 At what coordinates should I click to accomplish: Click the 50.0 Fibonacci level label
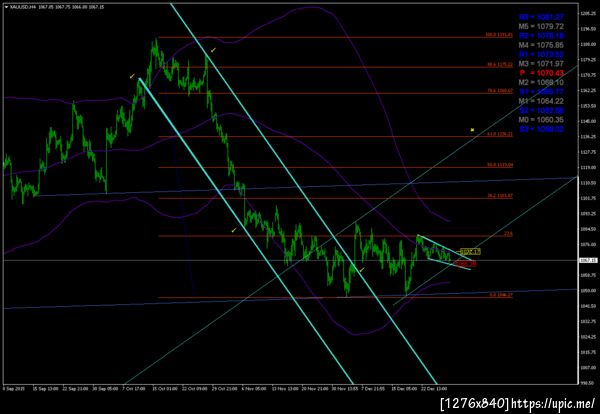pyautogui.click(x=500, y=165)
